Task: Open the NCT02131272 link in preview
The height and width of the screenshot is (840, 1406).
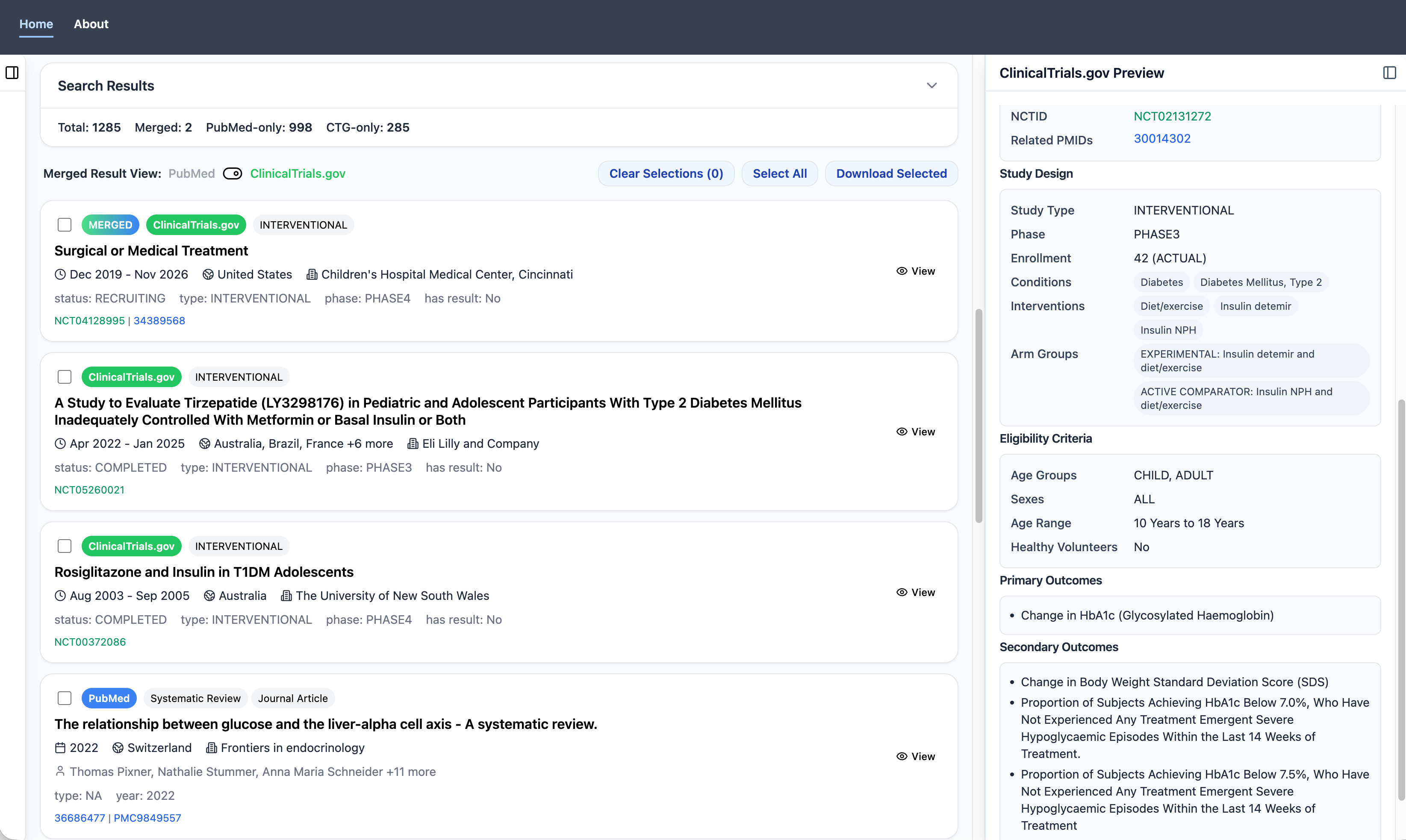Action: click(1172, 116)
